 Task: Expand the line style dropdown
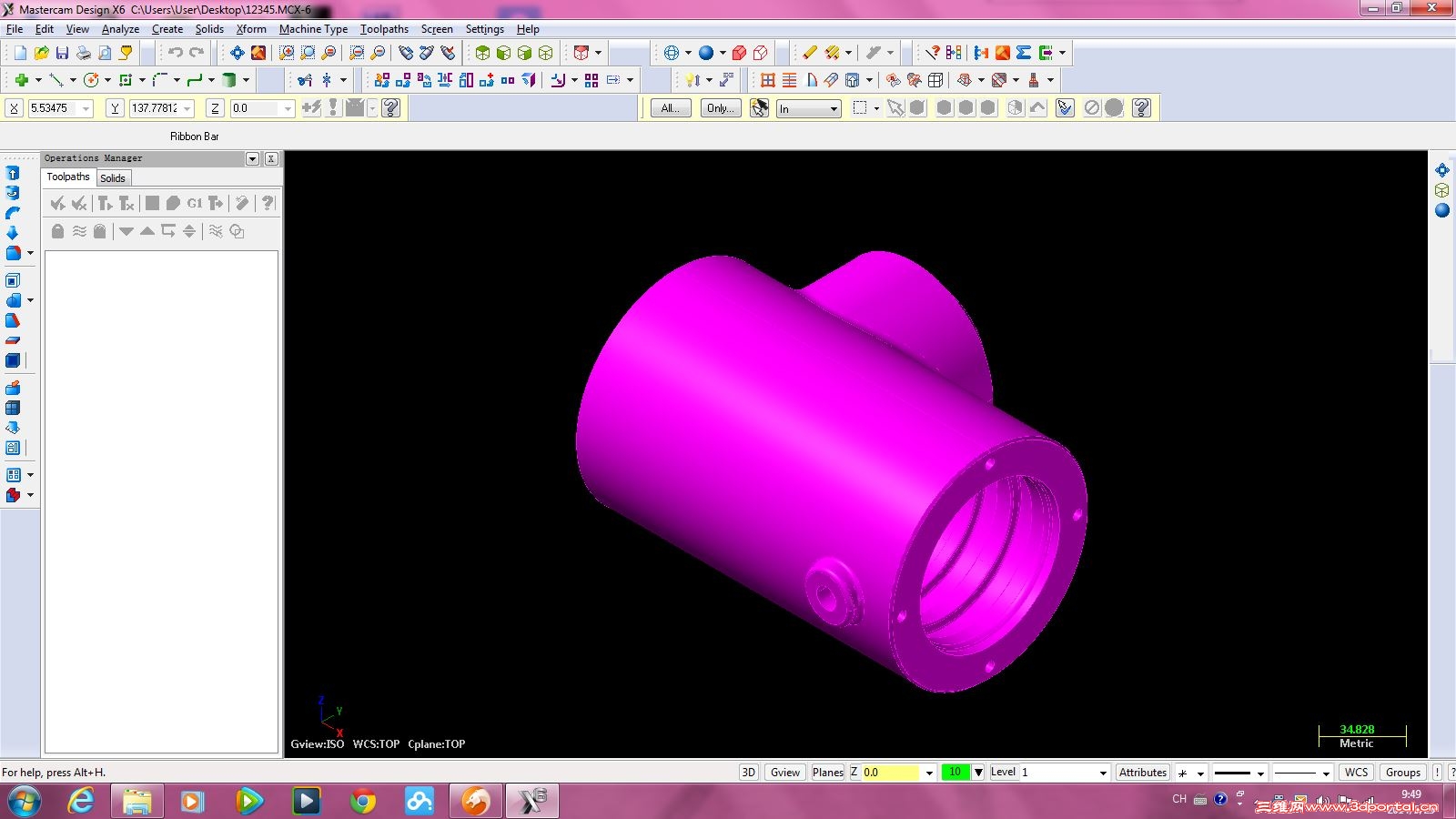(x=1260, y=773)
